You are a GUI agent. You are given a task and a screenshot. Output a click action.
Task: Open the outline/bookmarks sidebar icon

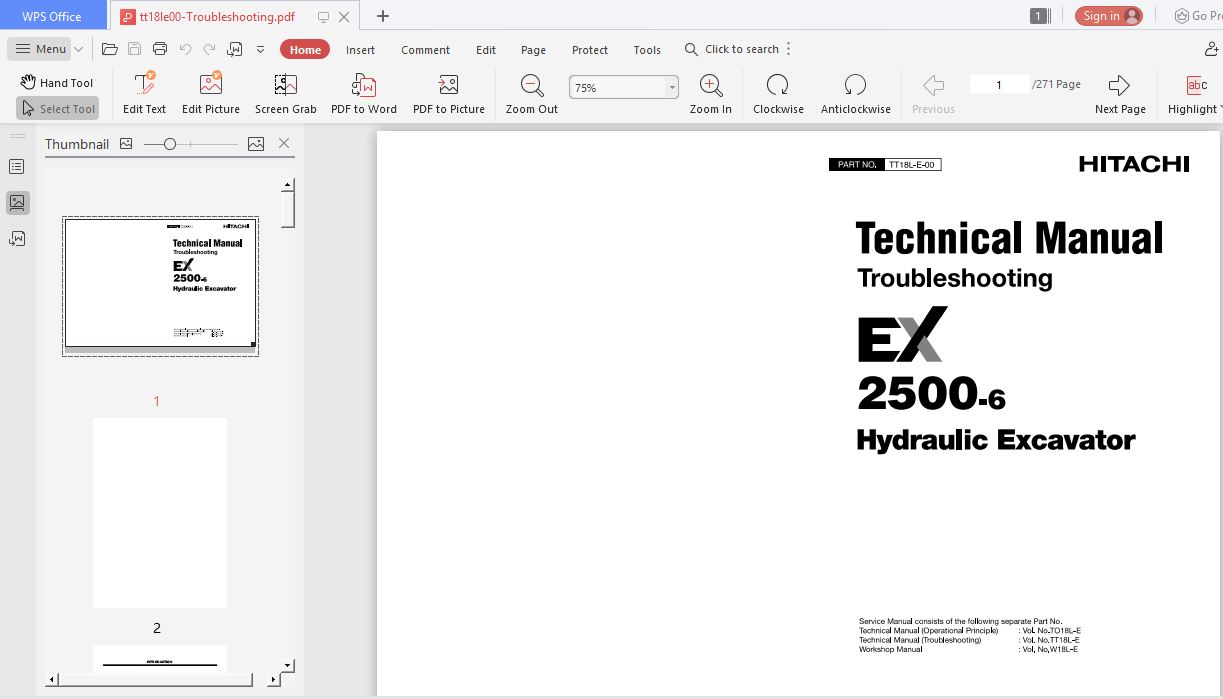(17, 166)
